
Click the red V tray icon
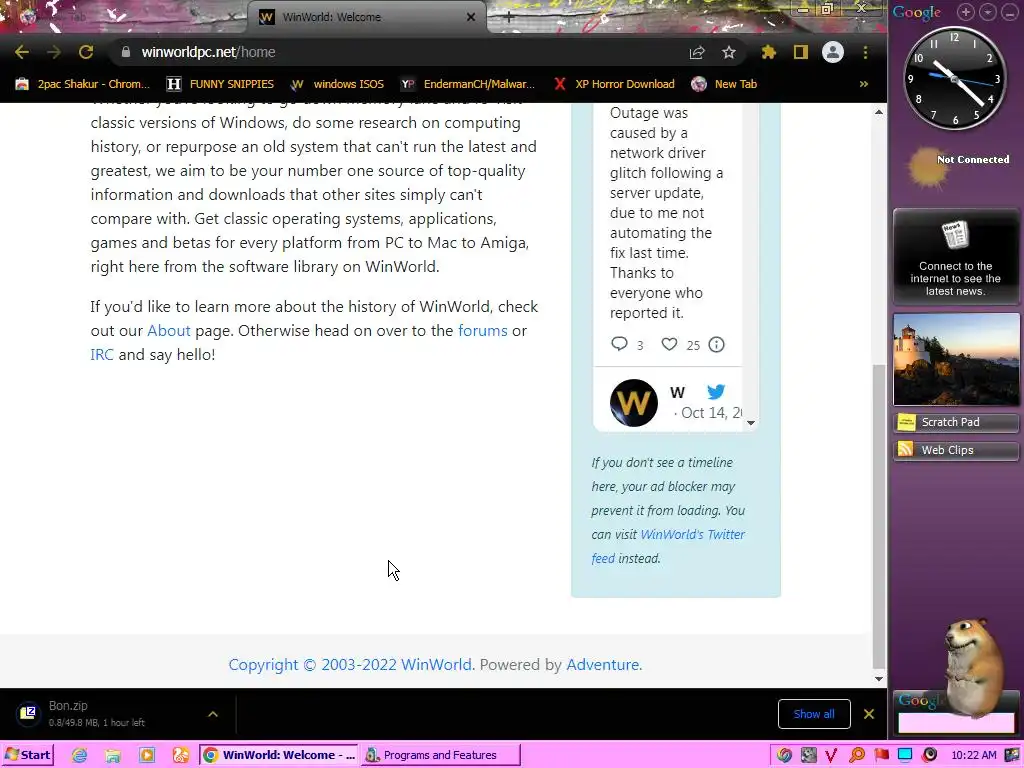[831, 755]
